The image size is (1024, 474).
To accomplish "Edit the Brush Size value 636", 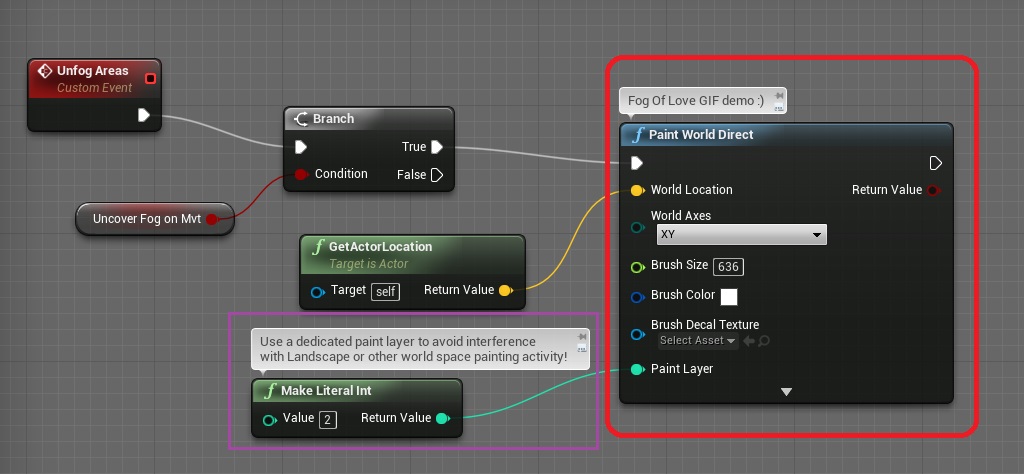I will [x=728, y=266].
